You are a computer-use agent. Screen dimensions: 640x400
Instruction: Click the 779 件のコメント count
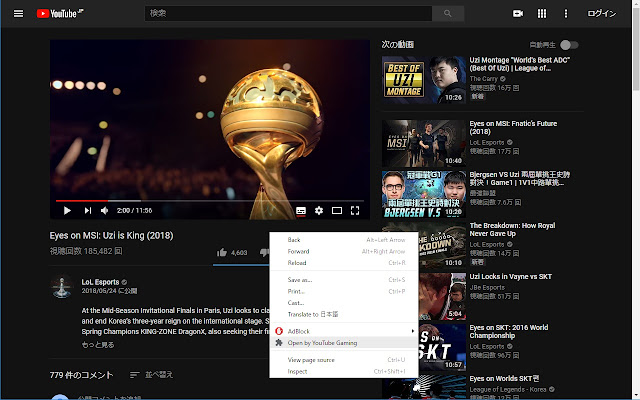[81, 375]
